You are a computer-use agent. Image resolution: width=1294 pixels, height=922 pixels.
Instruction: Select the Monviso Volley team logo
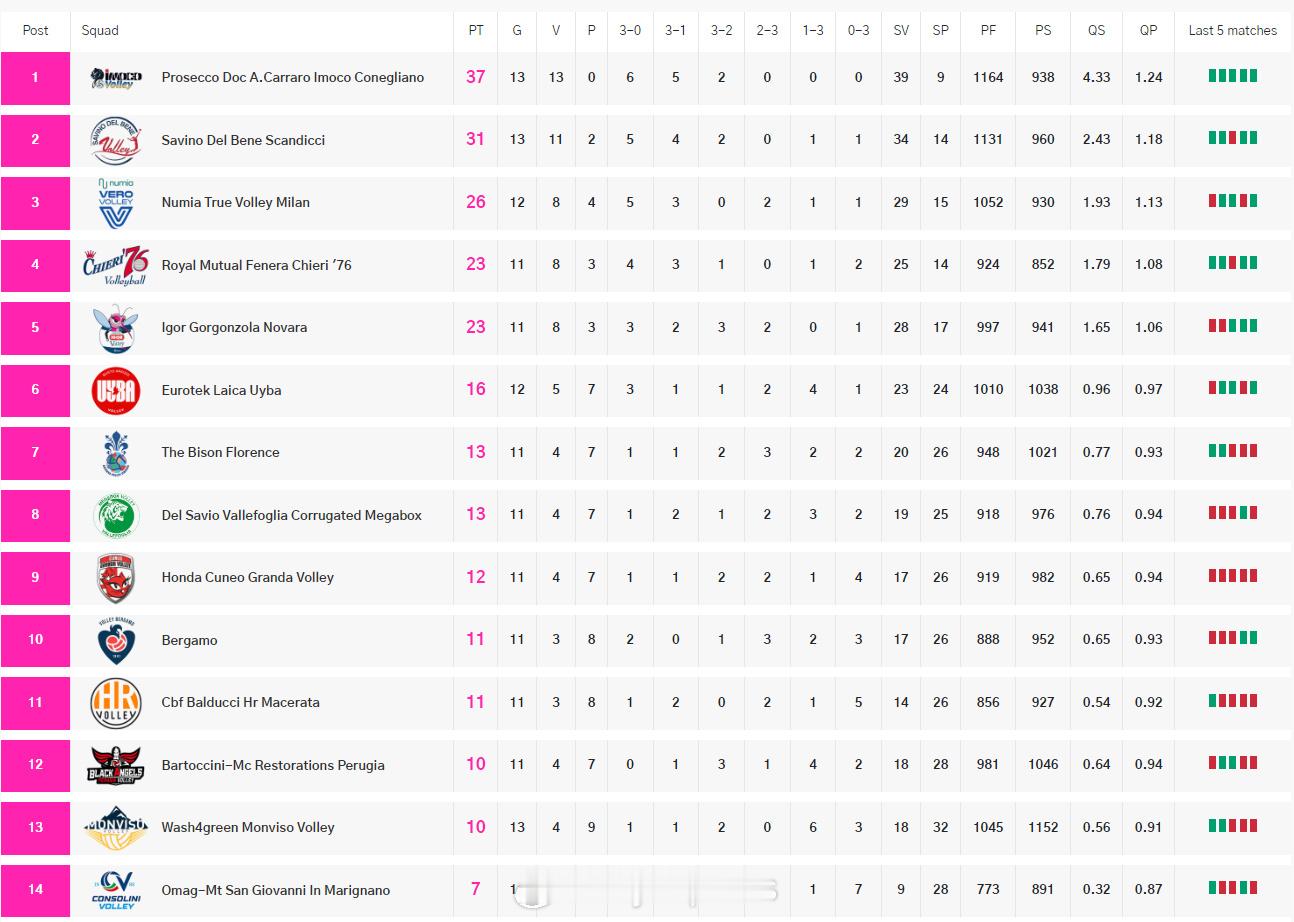click(x=116, y=828)
